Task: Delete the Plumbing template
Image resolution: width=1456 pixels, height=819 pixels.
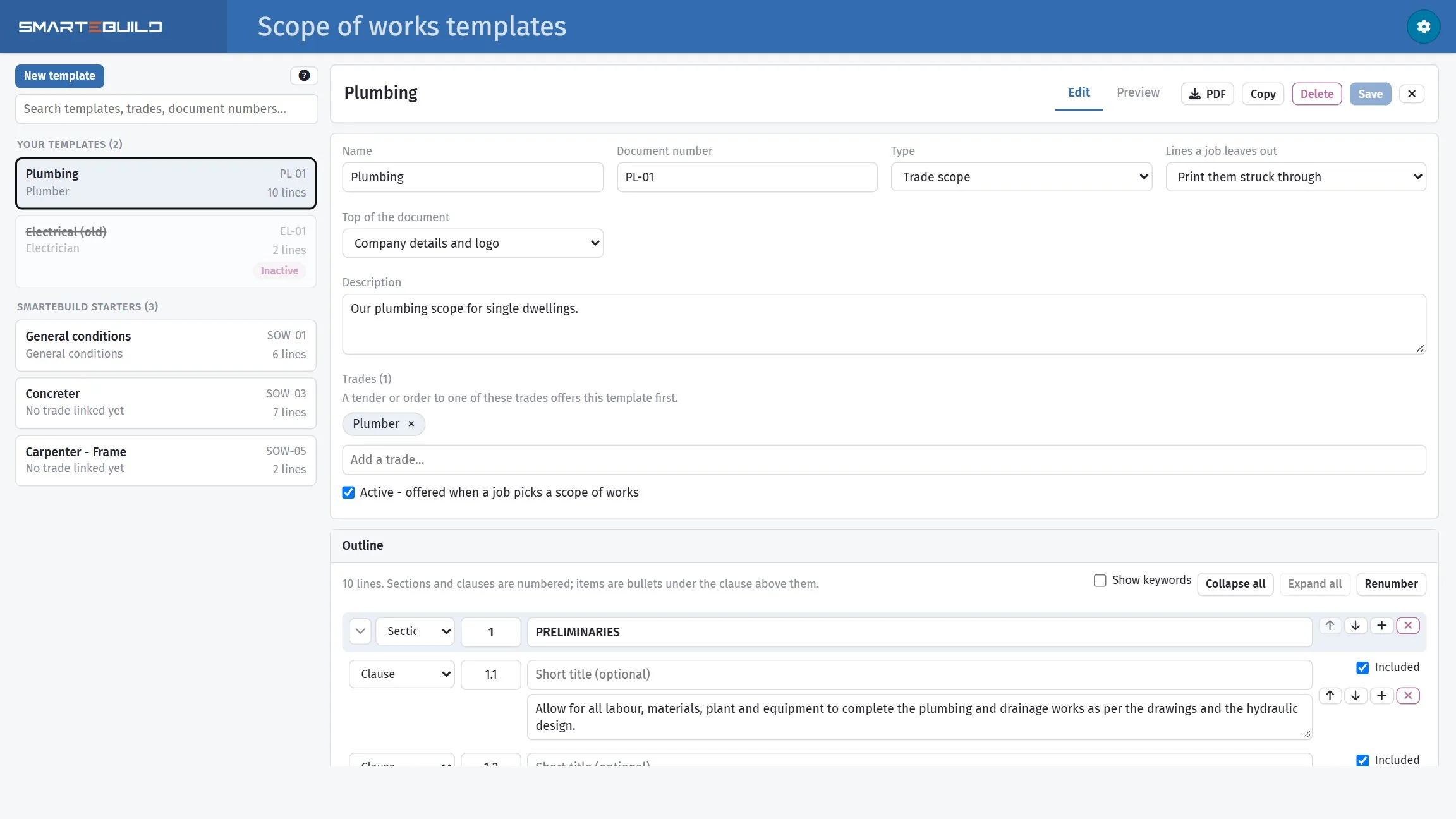Action: 1317,94
